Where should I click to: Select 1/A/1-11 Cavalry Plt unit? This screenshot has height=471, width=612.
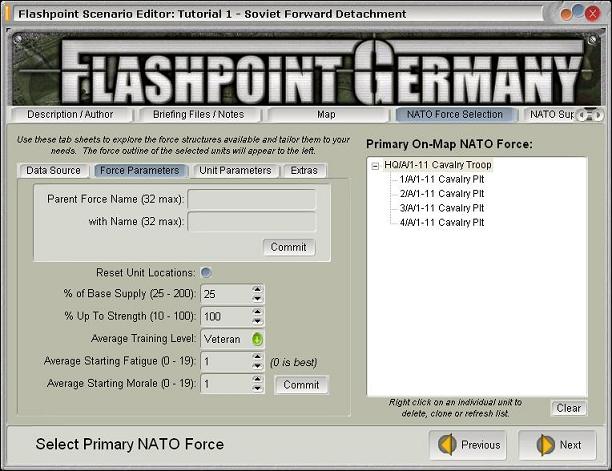(x=442, y=180)
